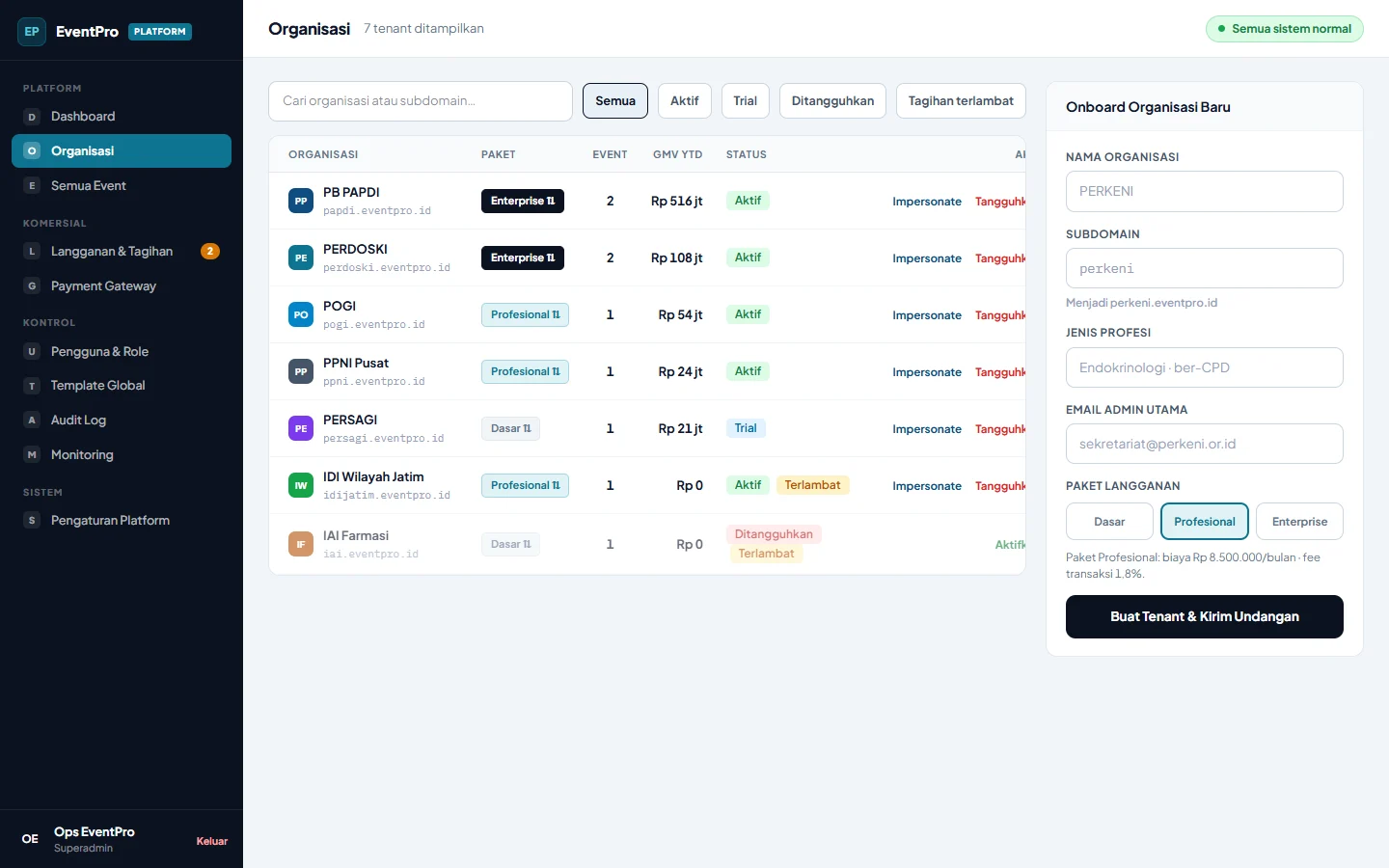The width and height of the screenshot is (1389, 868).
Task: Open the plan dropdown for PERDOSKI
Action: (x=523, y=258)
